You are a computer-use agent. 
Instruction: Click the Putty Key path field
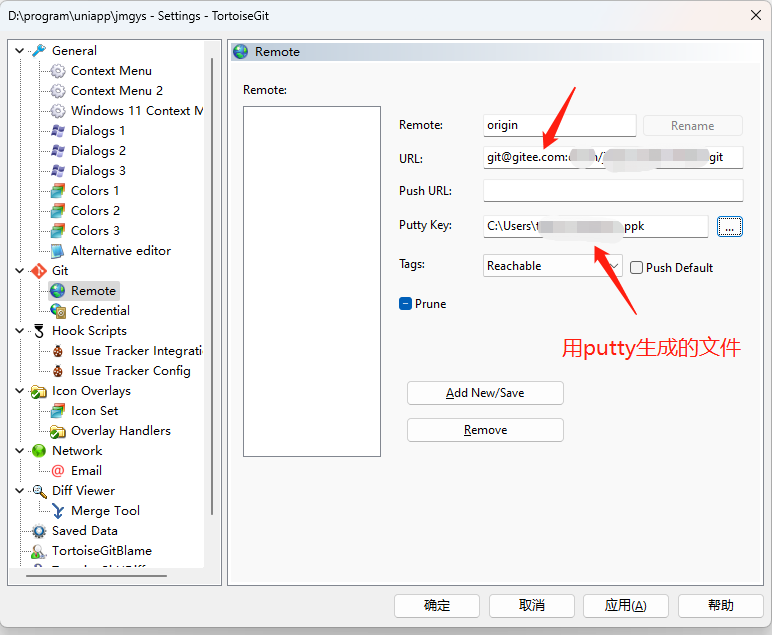pos(596,226)
